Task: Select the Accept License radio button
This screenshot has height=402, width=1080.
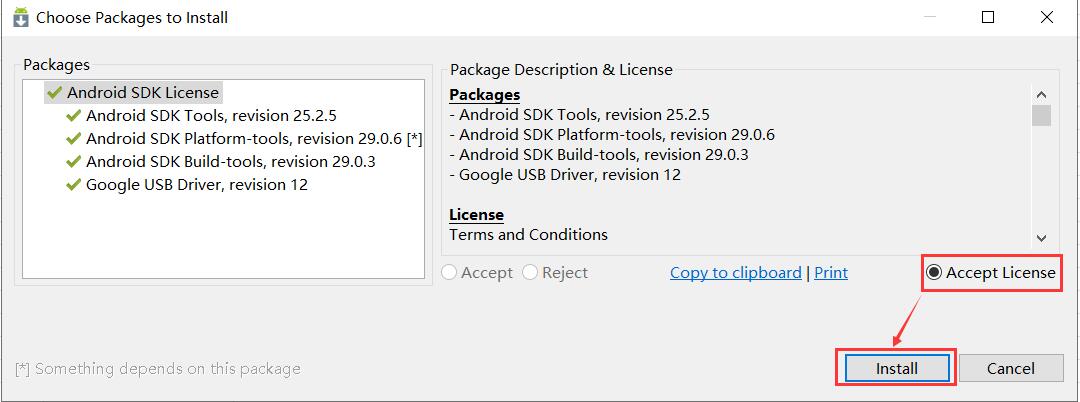Action: pos(933,273)
